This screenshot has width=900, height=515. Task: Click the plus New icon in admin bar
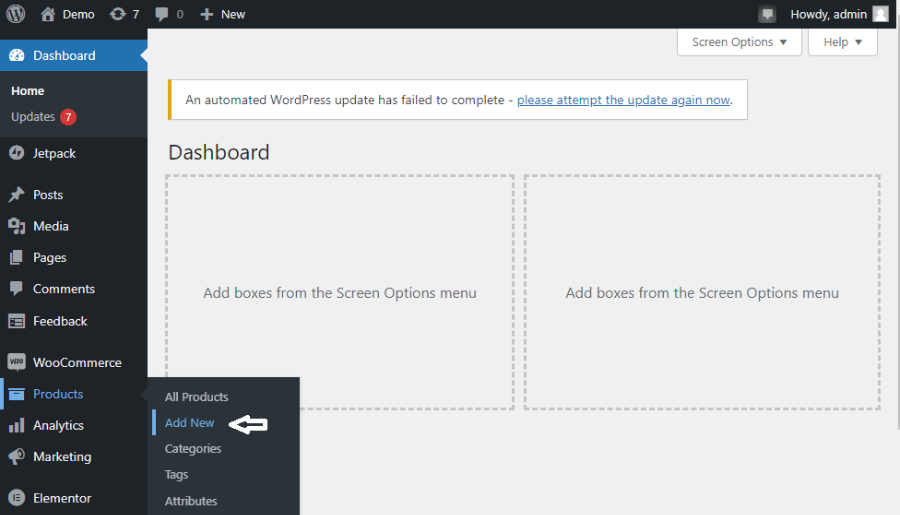[x=207, y=14]
